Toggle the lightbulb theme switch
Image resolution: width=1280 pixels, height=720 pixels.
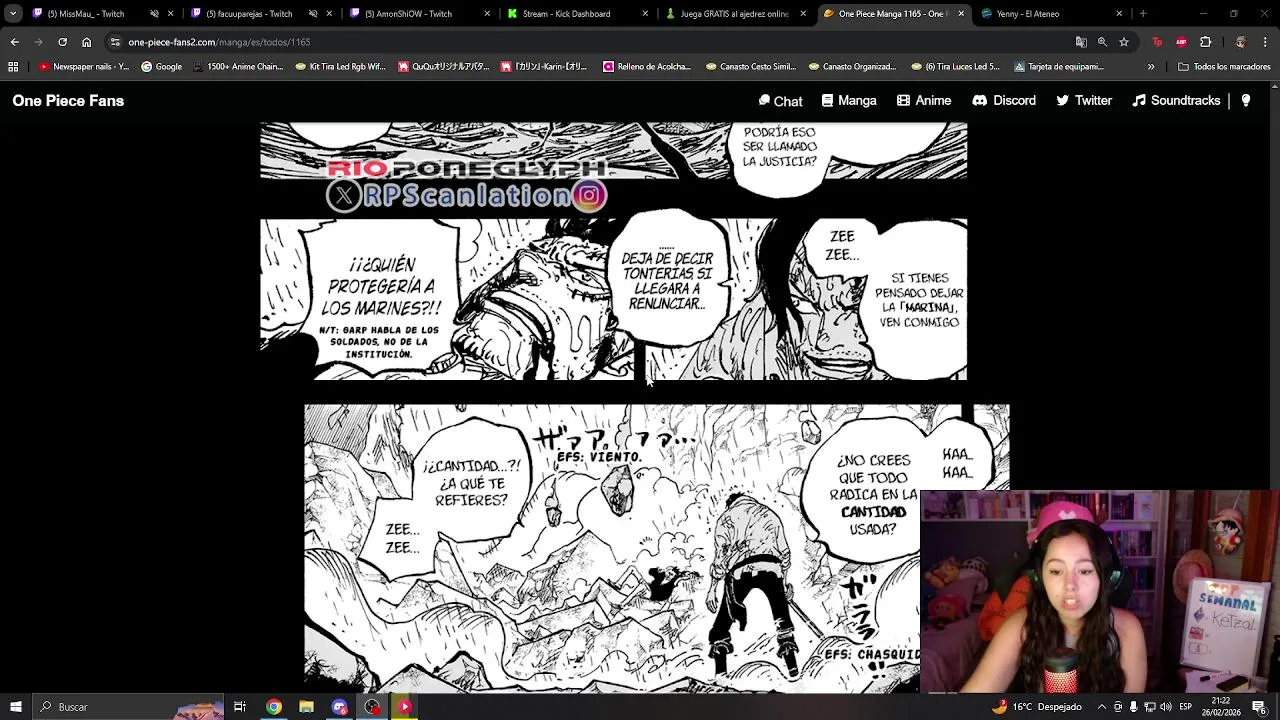coord(1246,101)
